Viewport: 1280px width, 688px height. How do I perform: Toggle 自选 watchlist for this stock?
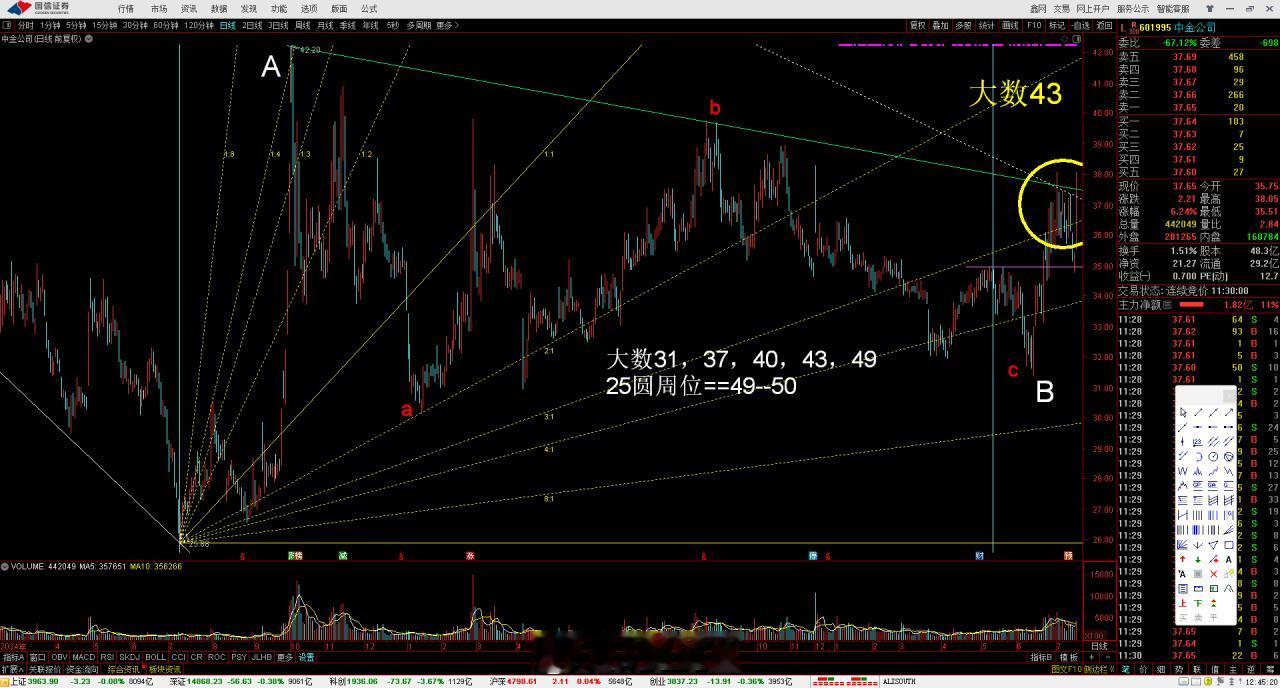pyautogui.click(x=1081, y=26)
